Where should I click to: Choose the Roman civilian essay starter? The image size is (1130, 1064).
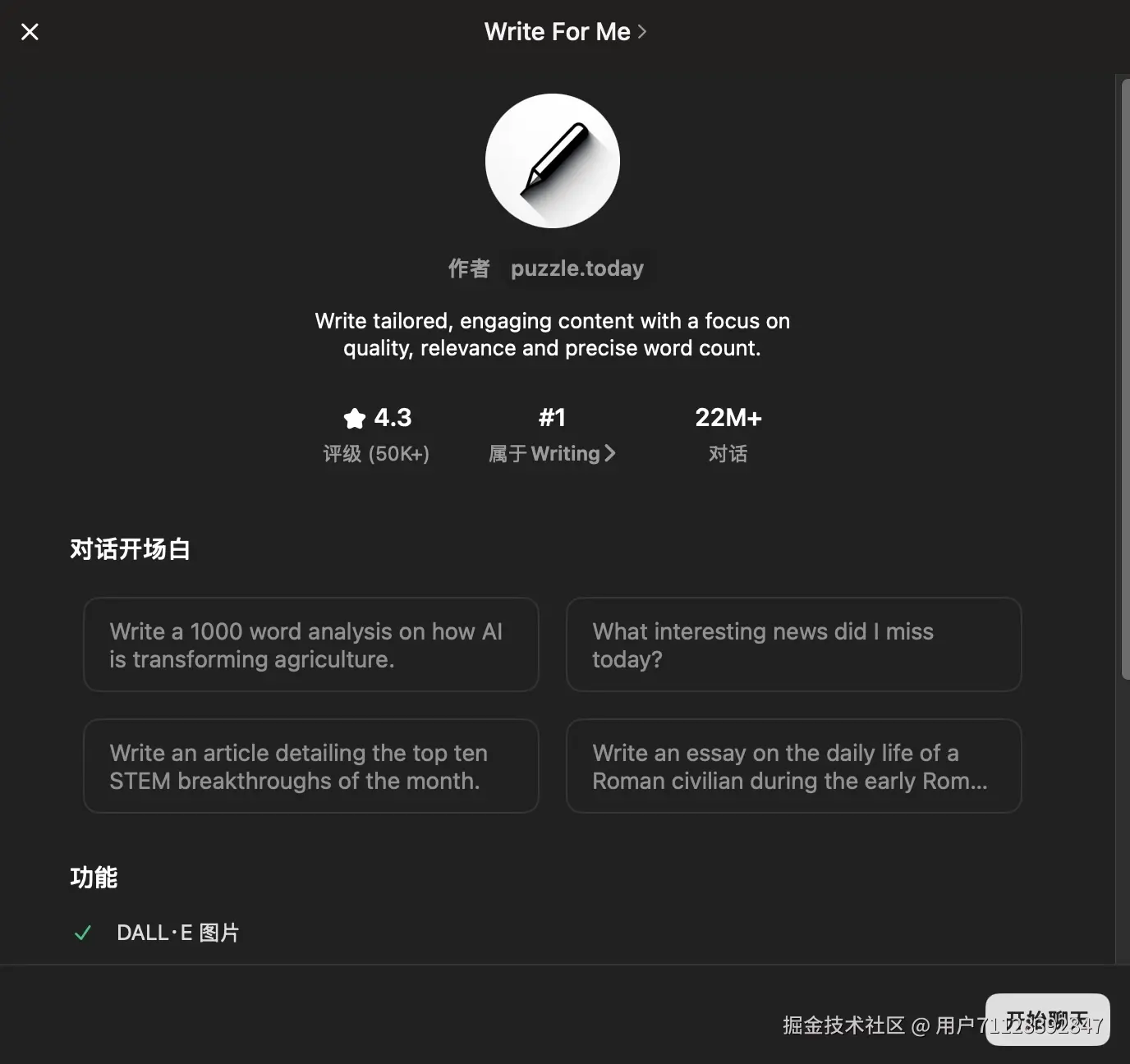pyautogui.click(x=794, y=766)
